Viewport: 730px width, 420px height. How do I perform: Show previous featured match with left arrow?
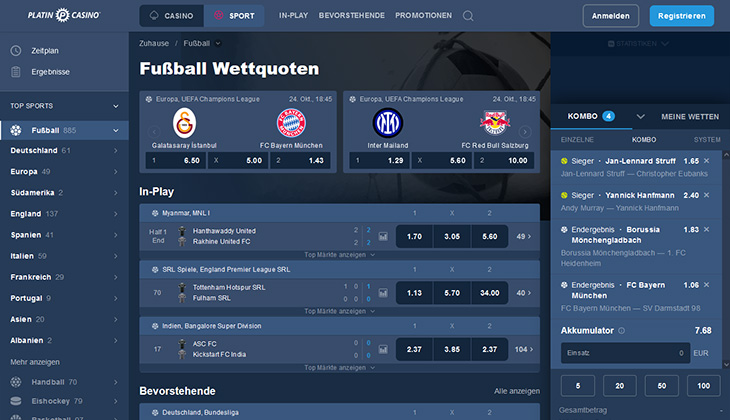(154, 132)
